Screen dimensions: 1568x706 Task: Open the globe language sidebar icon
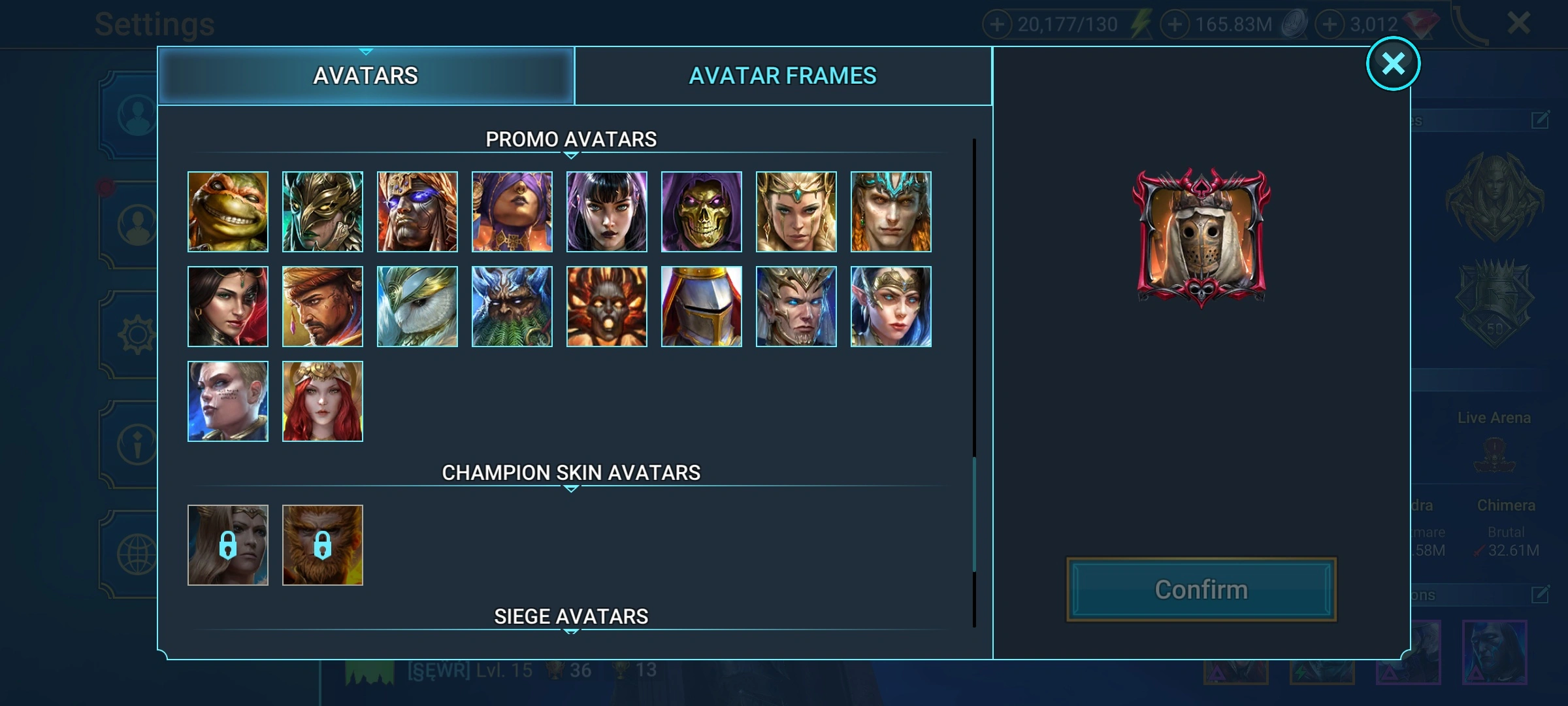(137, 554)
